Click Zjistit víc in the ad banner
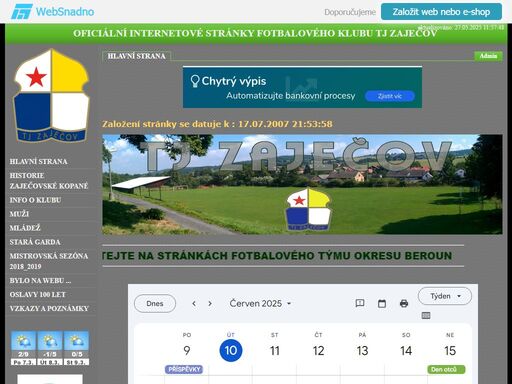512x384 pixels. coord(390,96)
